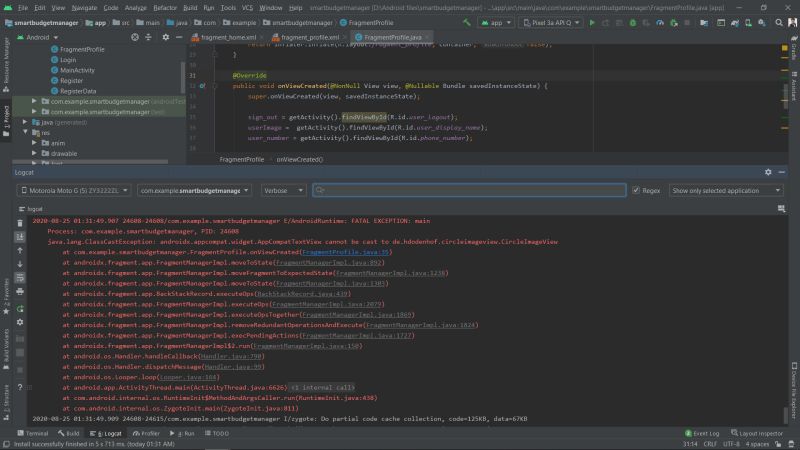Image resolution: width=800 pixels, height=450 pixels.
Task: Click the Print icon in logcat sidebar
Action: click(20, 292)
